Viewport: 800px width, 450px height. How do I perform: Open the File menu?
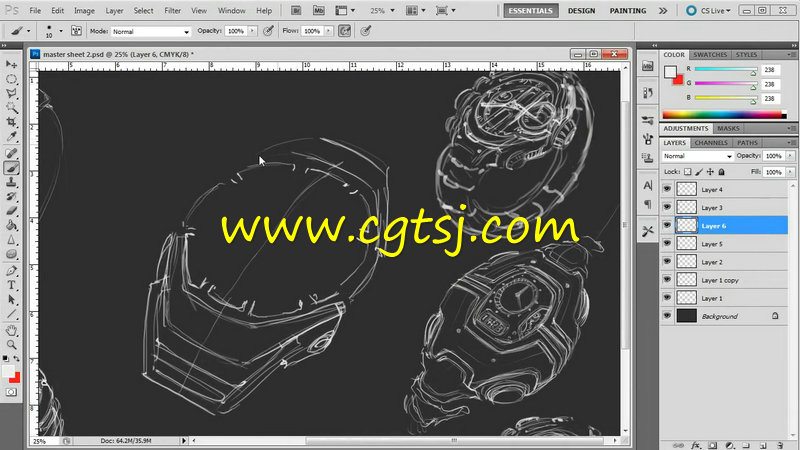pos(35,10)
